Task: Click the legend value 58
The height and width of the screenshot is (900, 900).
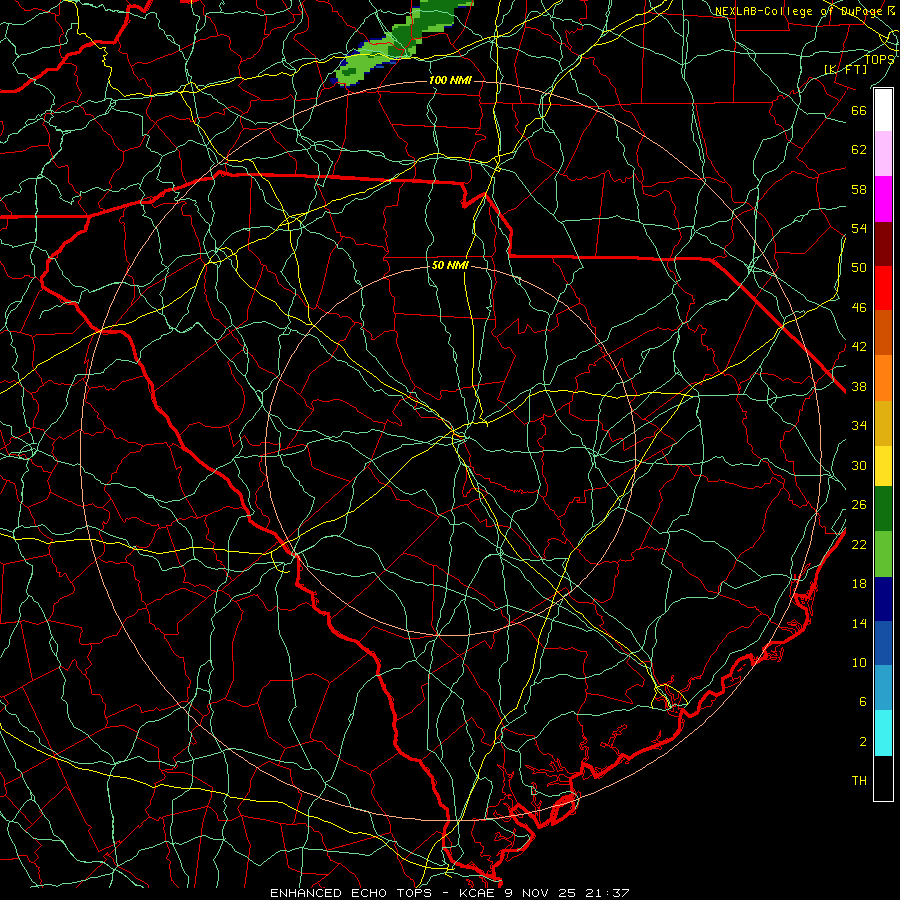Action: [x=859, y=189]
